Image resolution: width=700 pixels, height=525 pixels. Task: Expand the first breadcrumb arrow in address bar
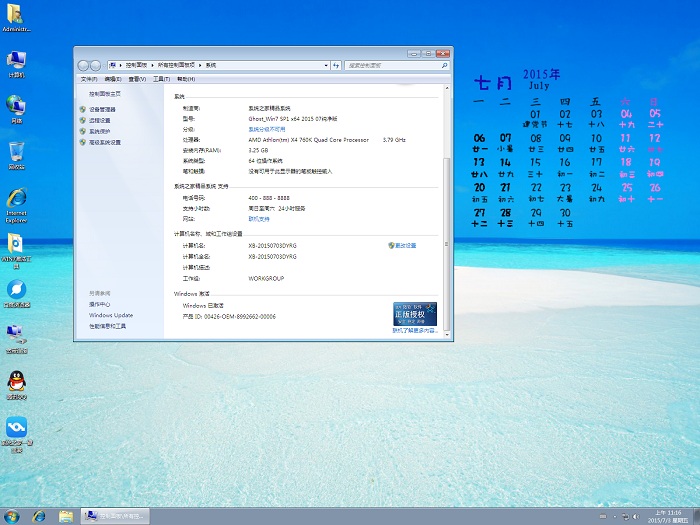(x=120, y=65)
